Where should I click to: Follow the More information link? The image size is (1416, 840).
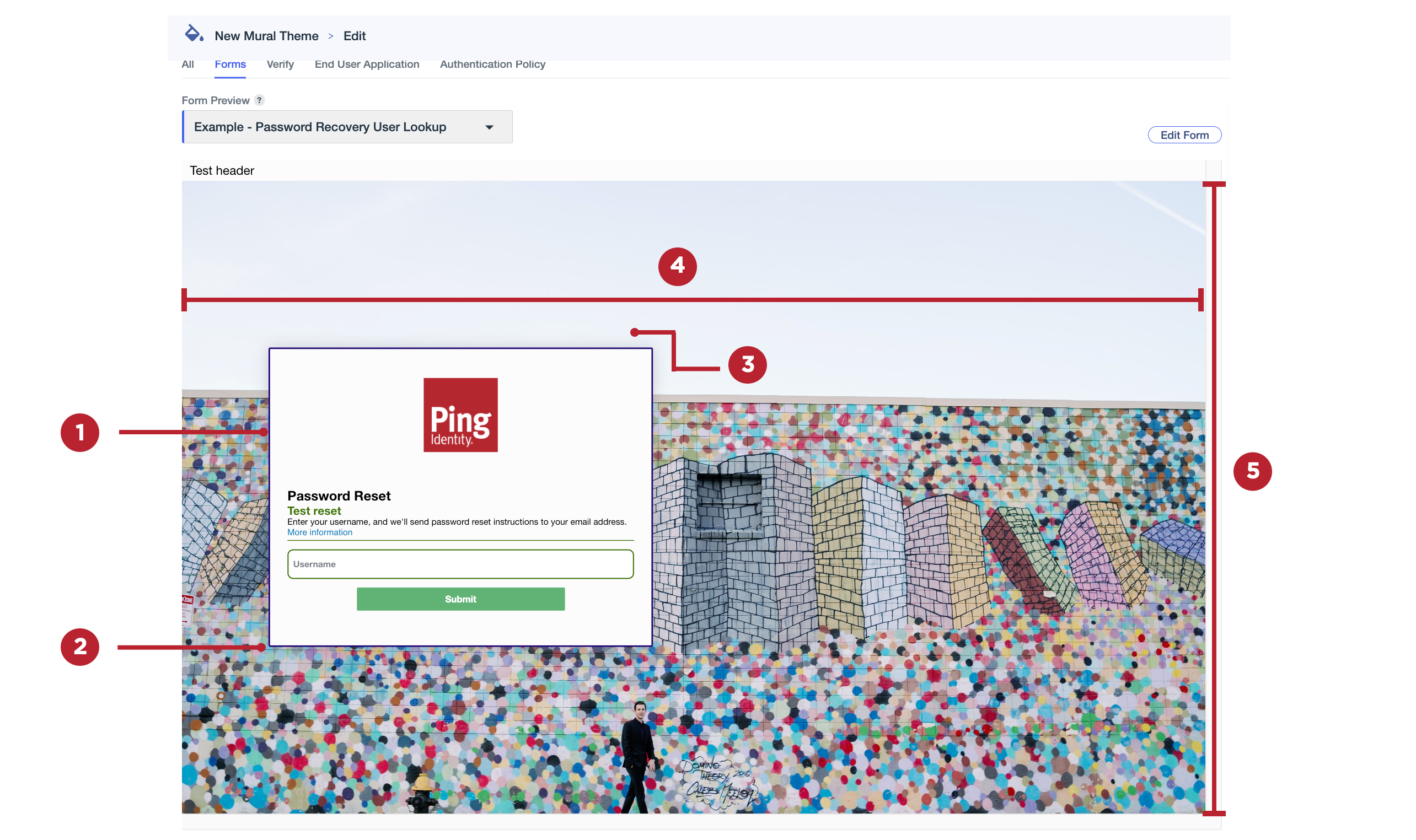tap(319, 532)
